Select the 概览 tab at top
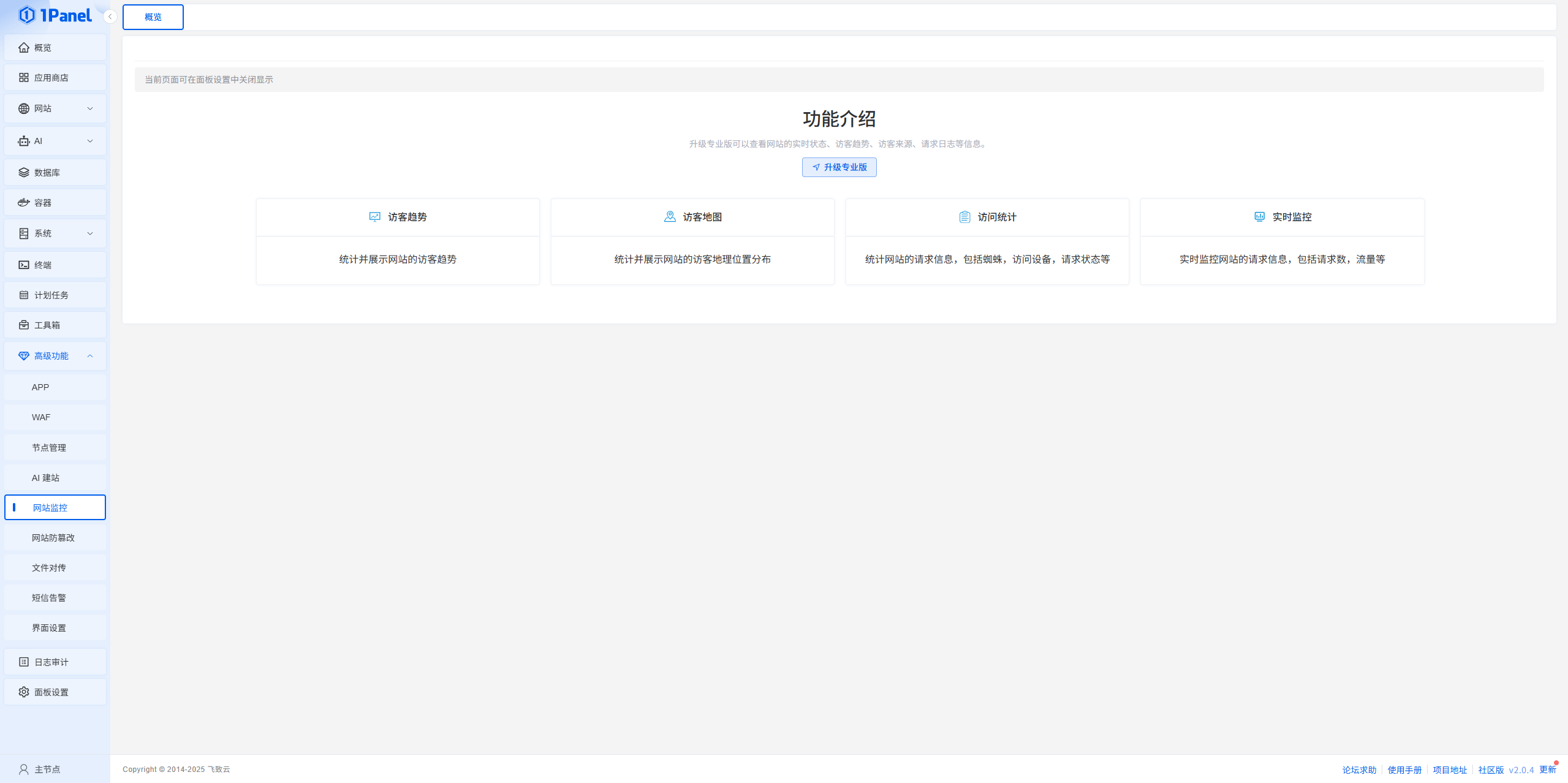Image resolution: width=1568 pixels, height=783 pixels. point(153,17)
